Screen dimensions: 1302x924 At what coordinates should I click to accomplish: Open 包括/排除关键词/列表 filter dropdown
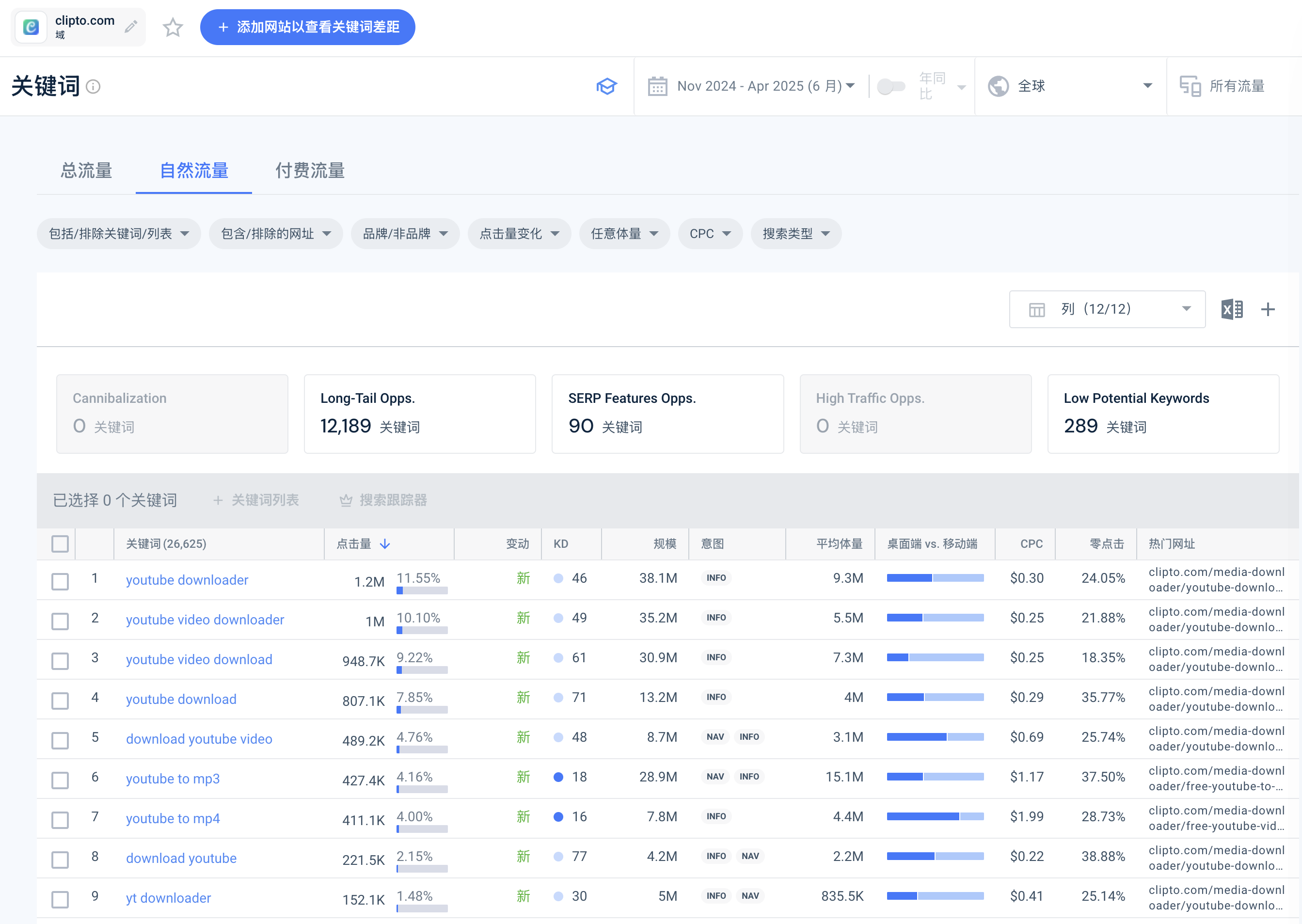point(119,234)
